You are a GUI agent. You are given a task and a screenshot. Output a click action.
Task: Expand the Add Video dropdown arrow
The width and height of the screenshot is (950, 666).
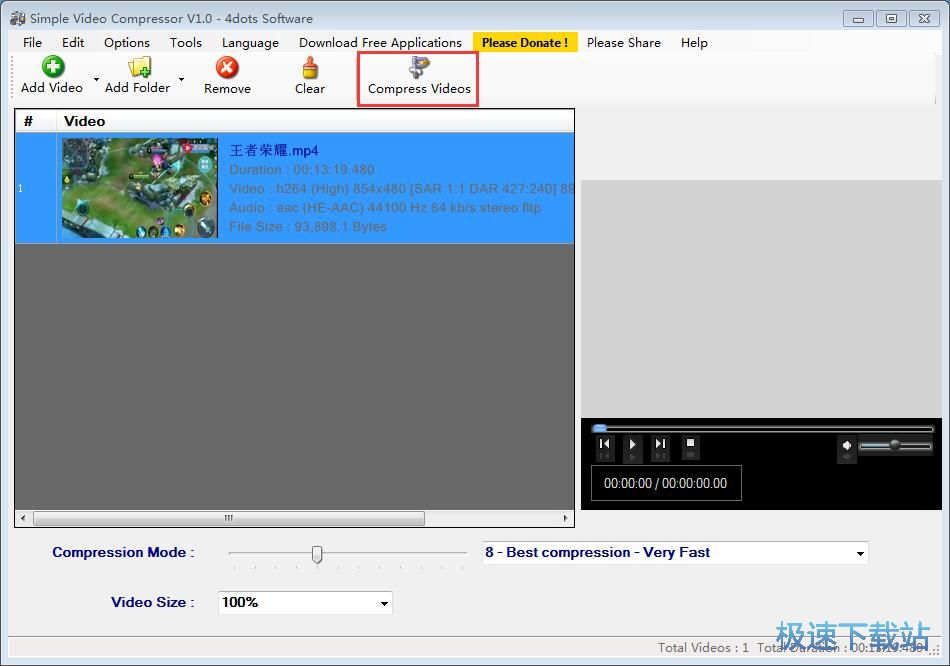click(x=96, y=79)
